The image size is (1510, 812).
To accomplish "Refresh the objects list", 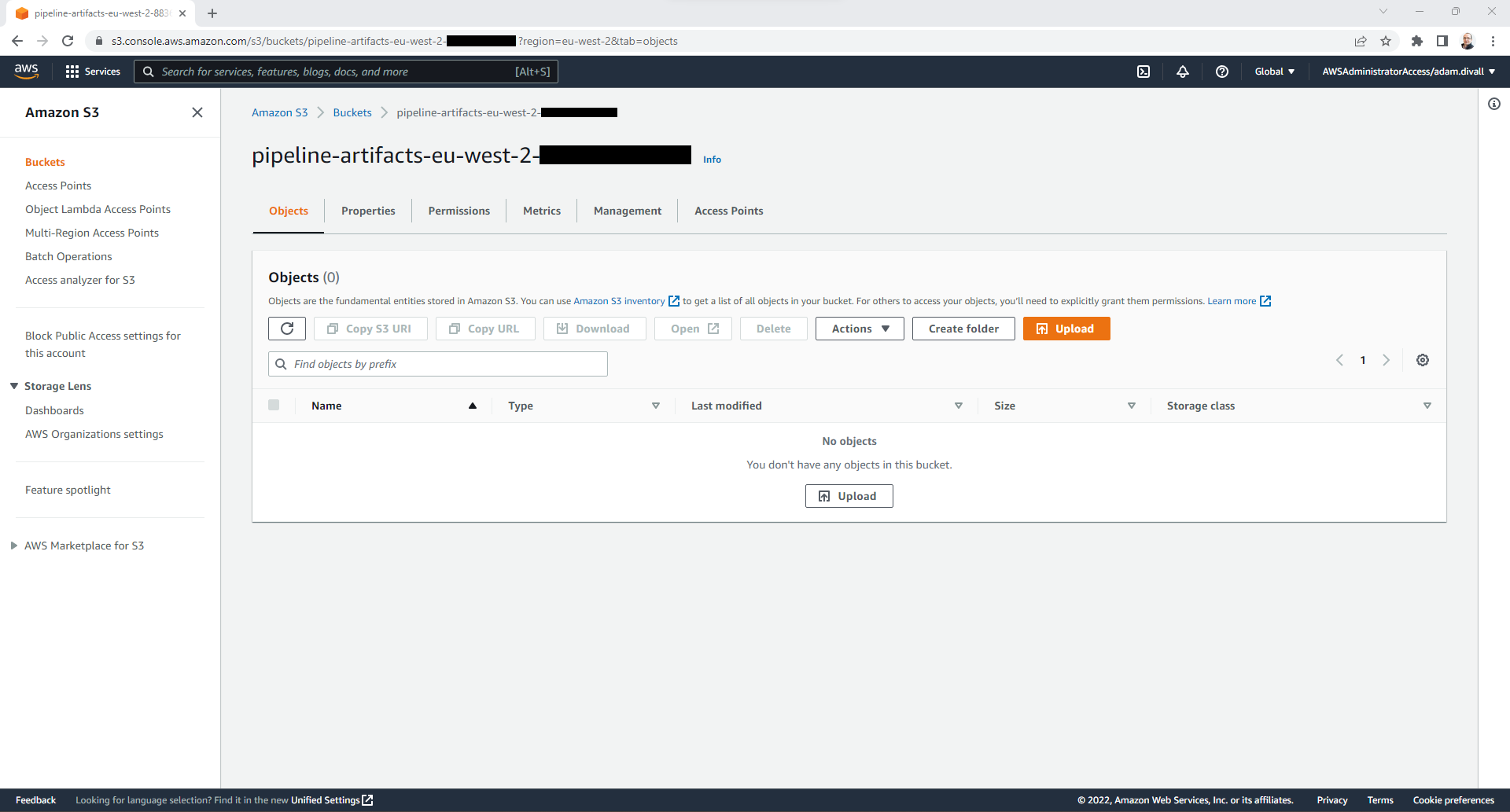I will pyautogui.click(x=287, y=329).
